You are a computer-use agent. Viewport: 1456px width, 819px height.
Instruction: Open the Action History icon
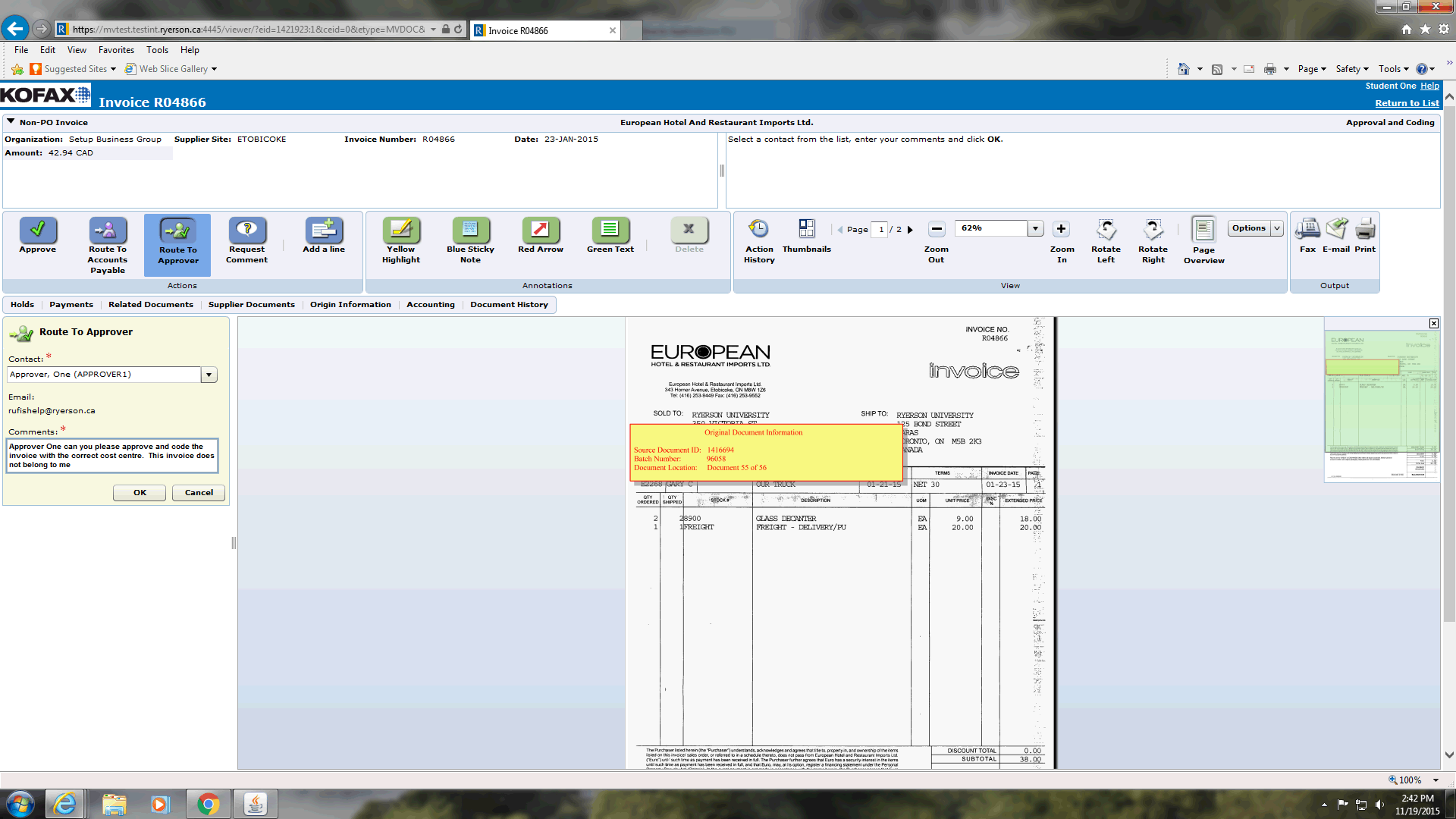pyautogui.click(x=758, y=229)
